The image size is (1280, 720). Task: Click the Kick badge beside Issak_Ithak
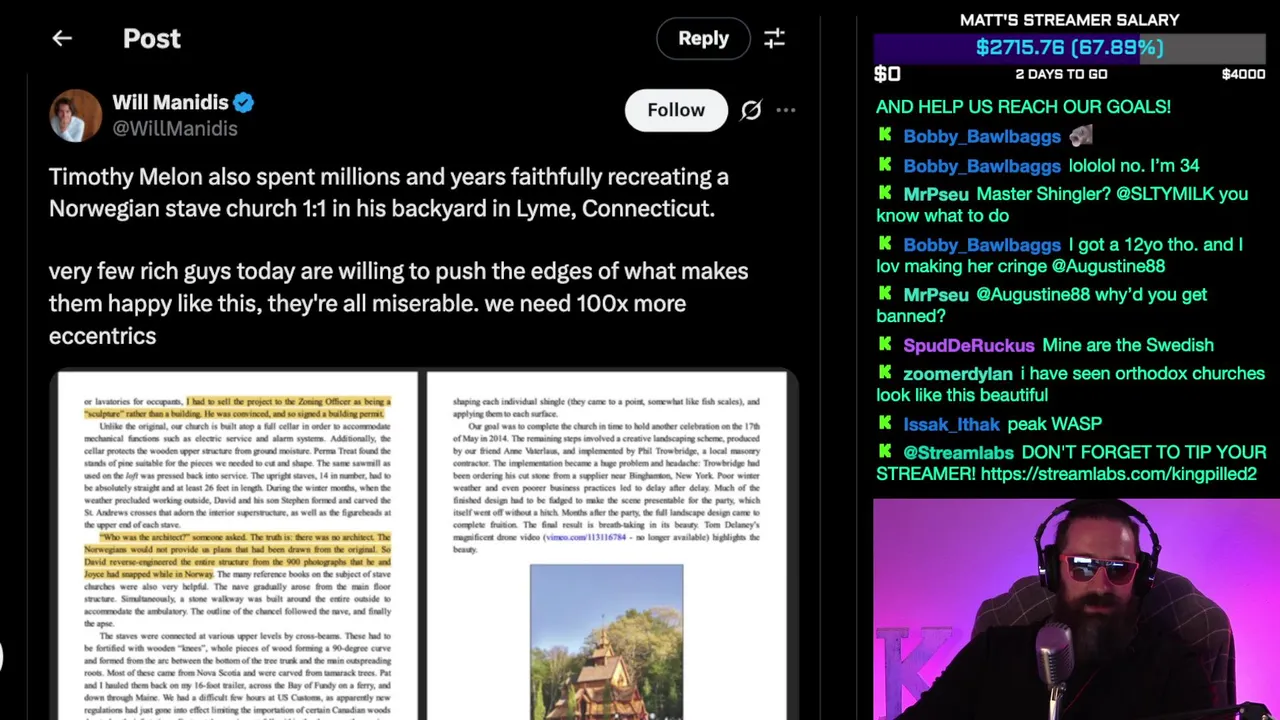tap(885, 423)
